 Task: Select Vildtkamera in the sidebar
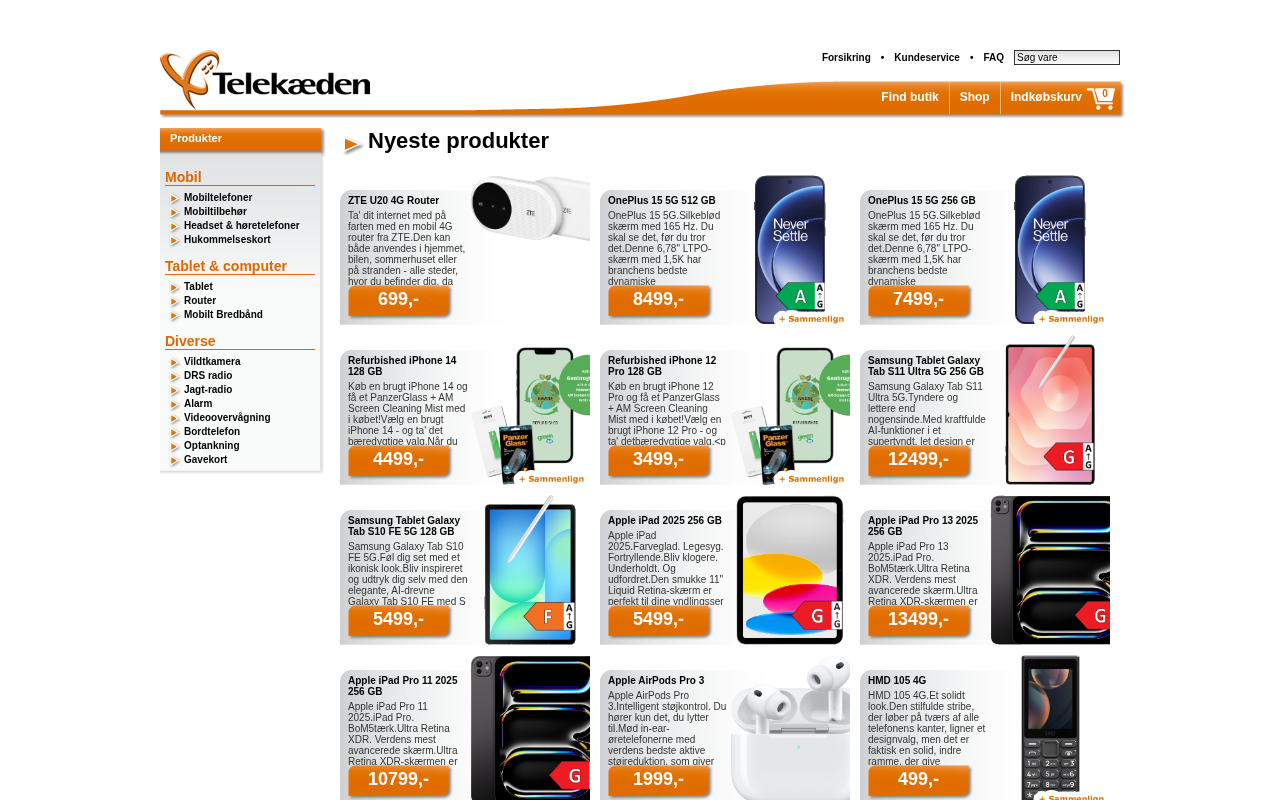[212, 362]
